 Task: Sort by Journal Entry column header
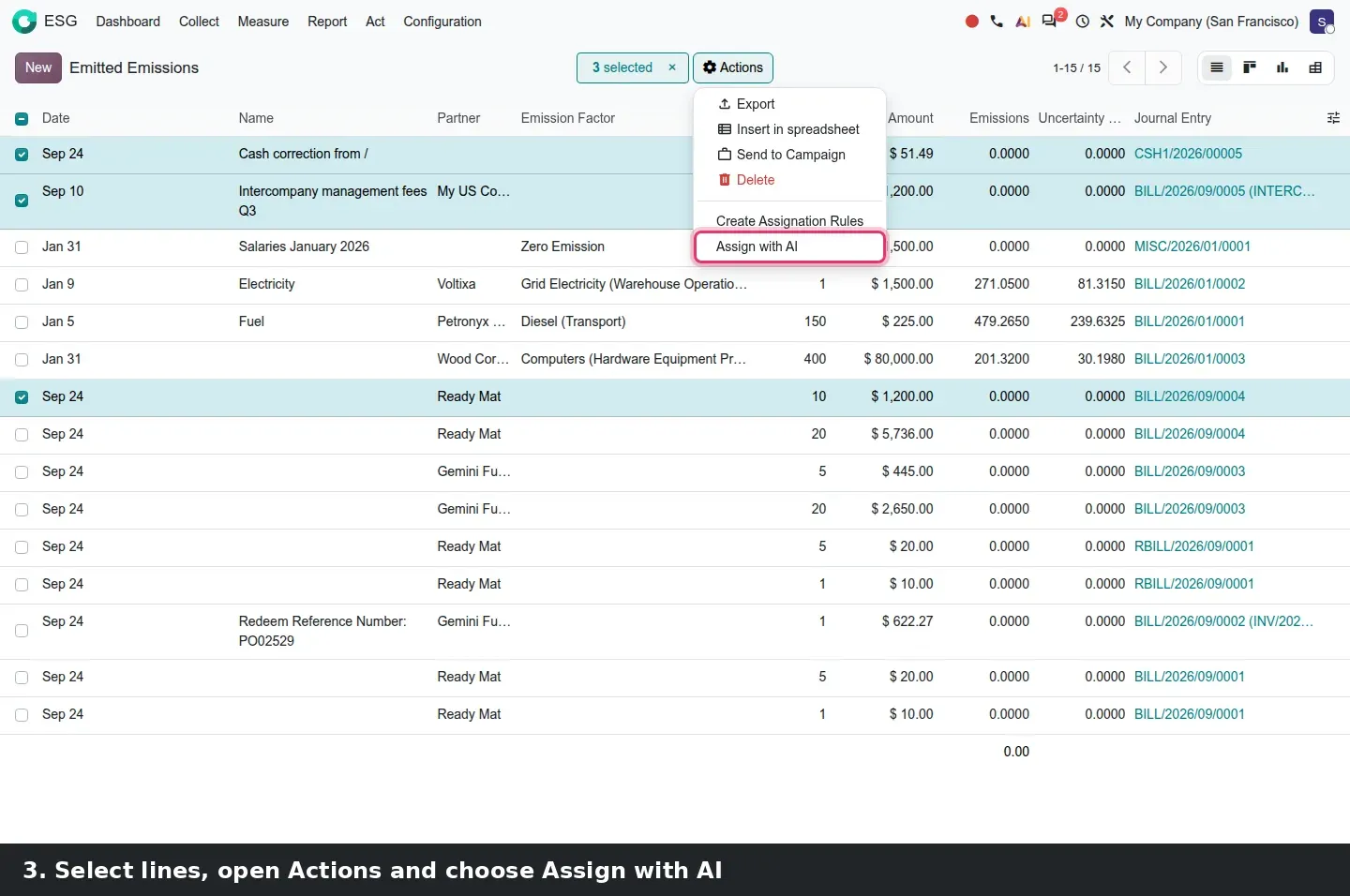point(1173,118)
